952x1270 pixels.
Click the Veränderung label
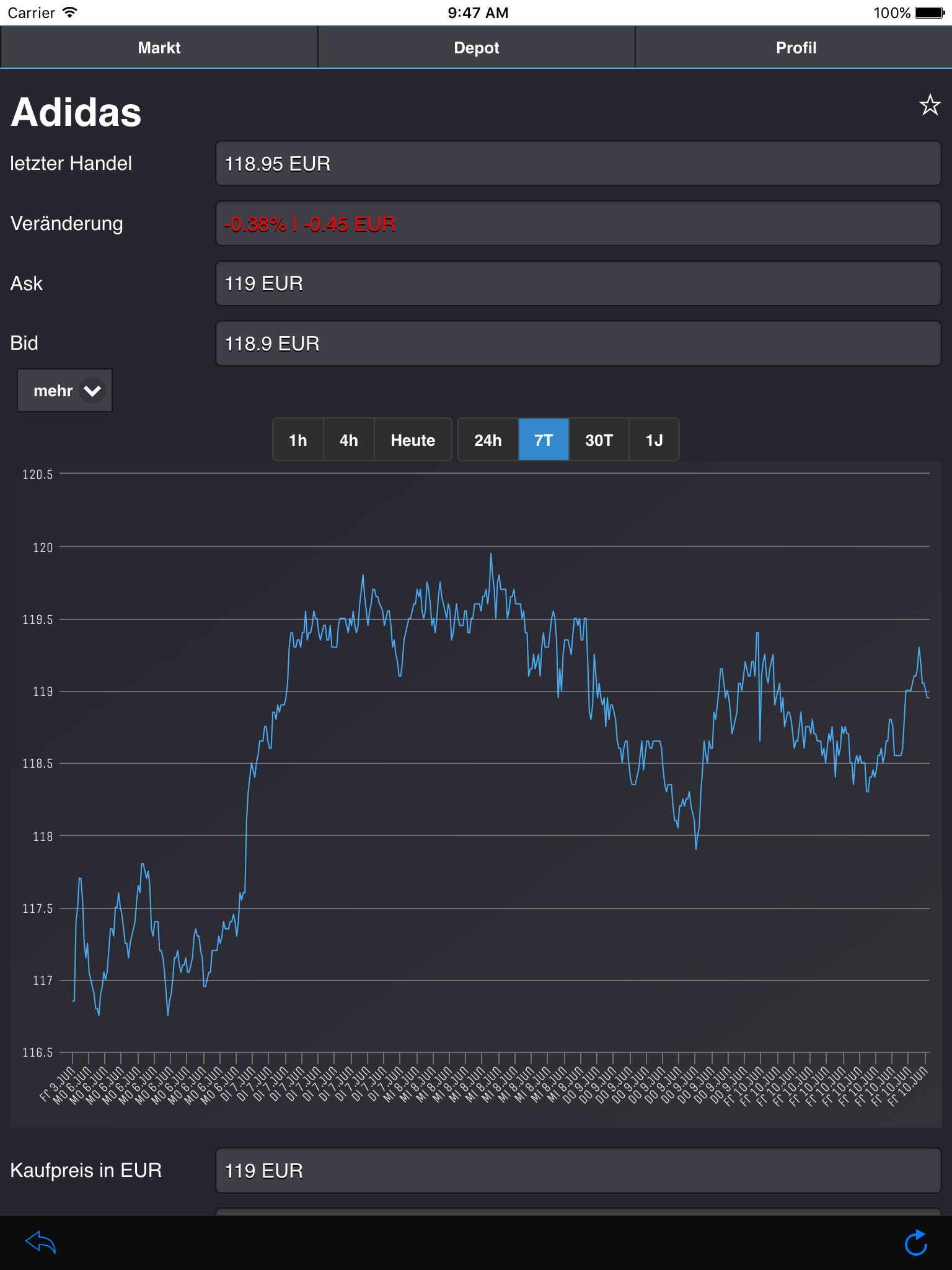(67, 223)
